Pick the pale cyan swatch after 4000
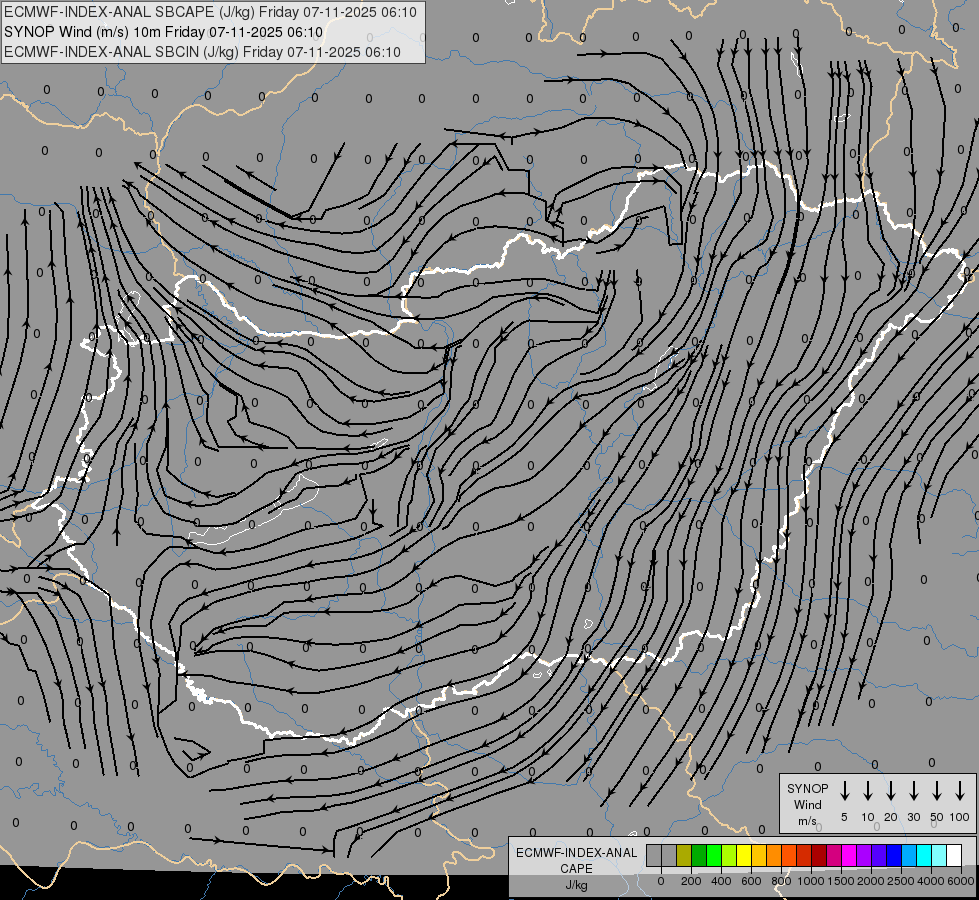Image resolution: width=979 pixels, height=900 pixels. 938,855
